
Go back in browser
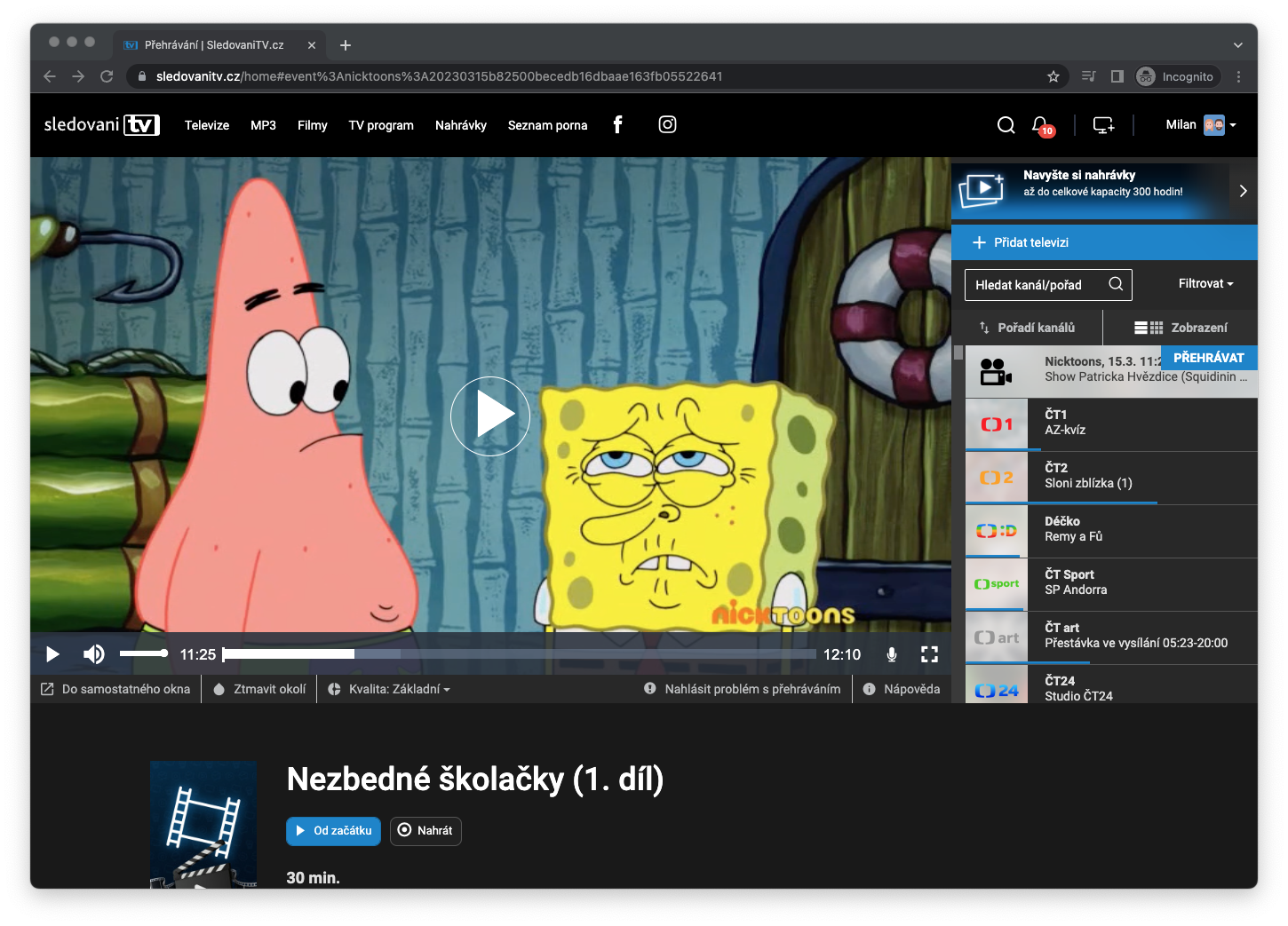point(50,76)
